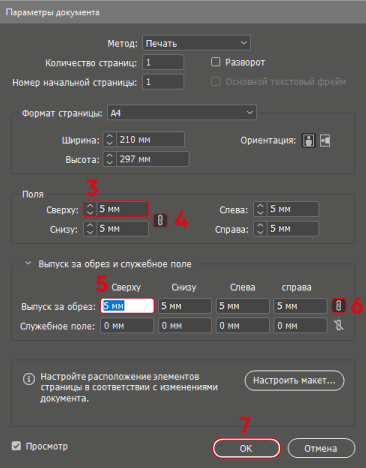
Task: Click the Сверху margin stepper
Action: click(x=90, y=209)
